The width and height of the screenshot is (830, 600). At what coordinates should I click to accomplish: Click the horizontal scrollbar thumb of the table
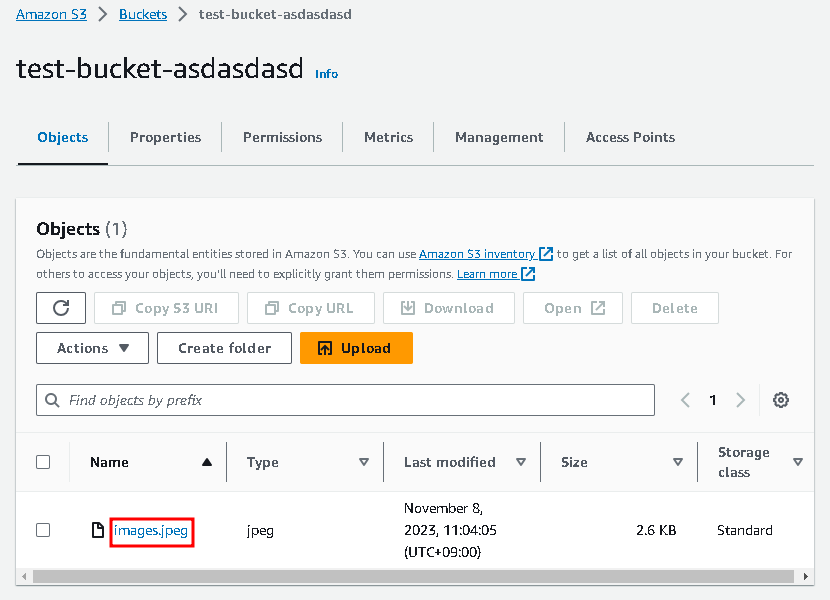413,576
